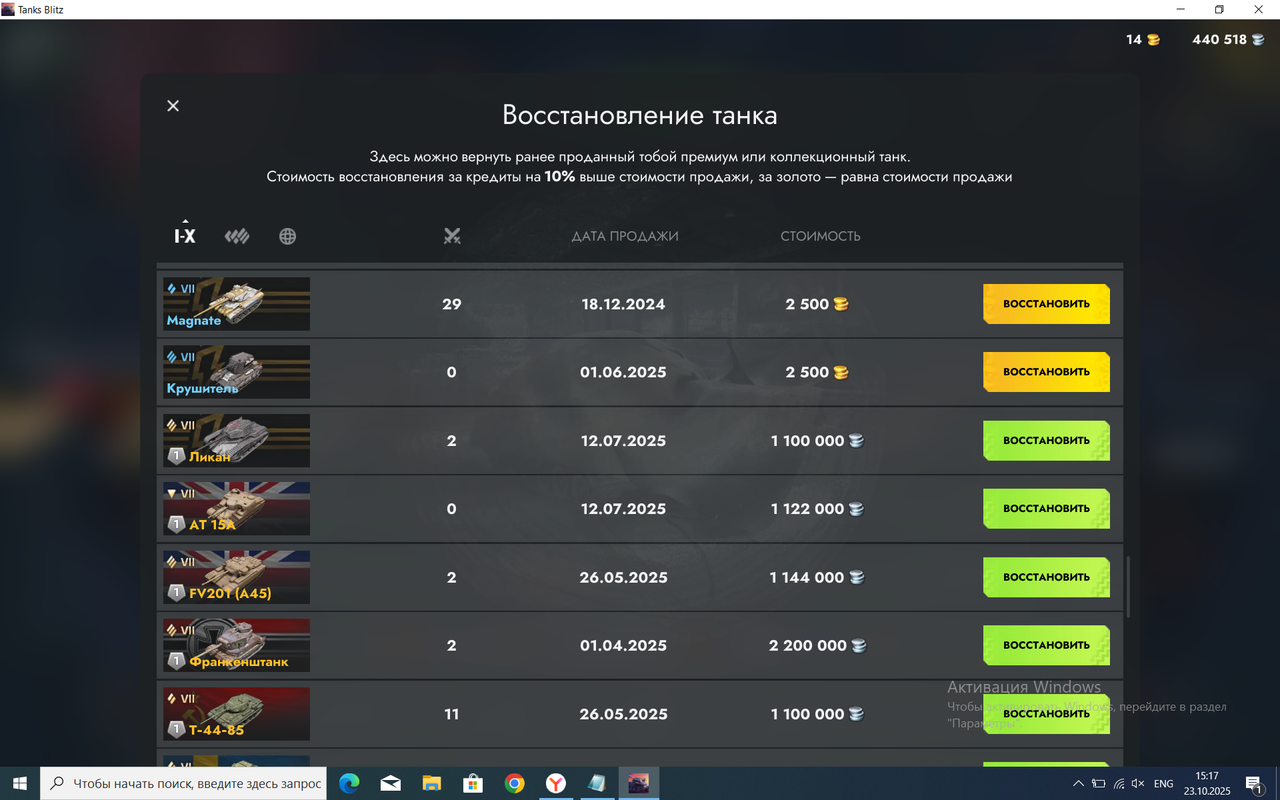
Task: Select Magnate tank thumbnail
Action: 237,304
